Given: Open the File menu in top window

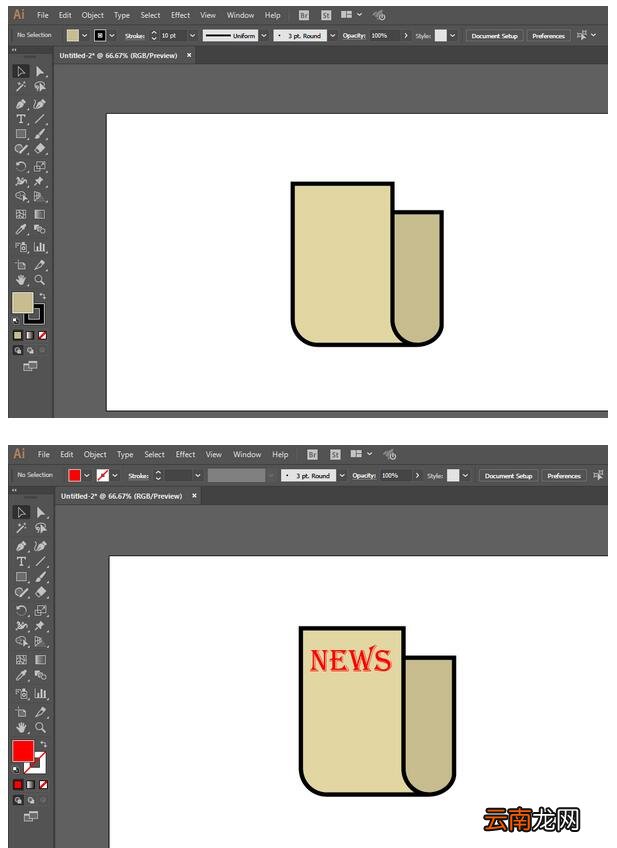Looking at the screenshot, I should click(x=43, y=15).
